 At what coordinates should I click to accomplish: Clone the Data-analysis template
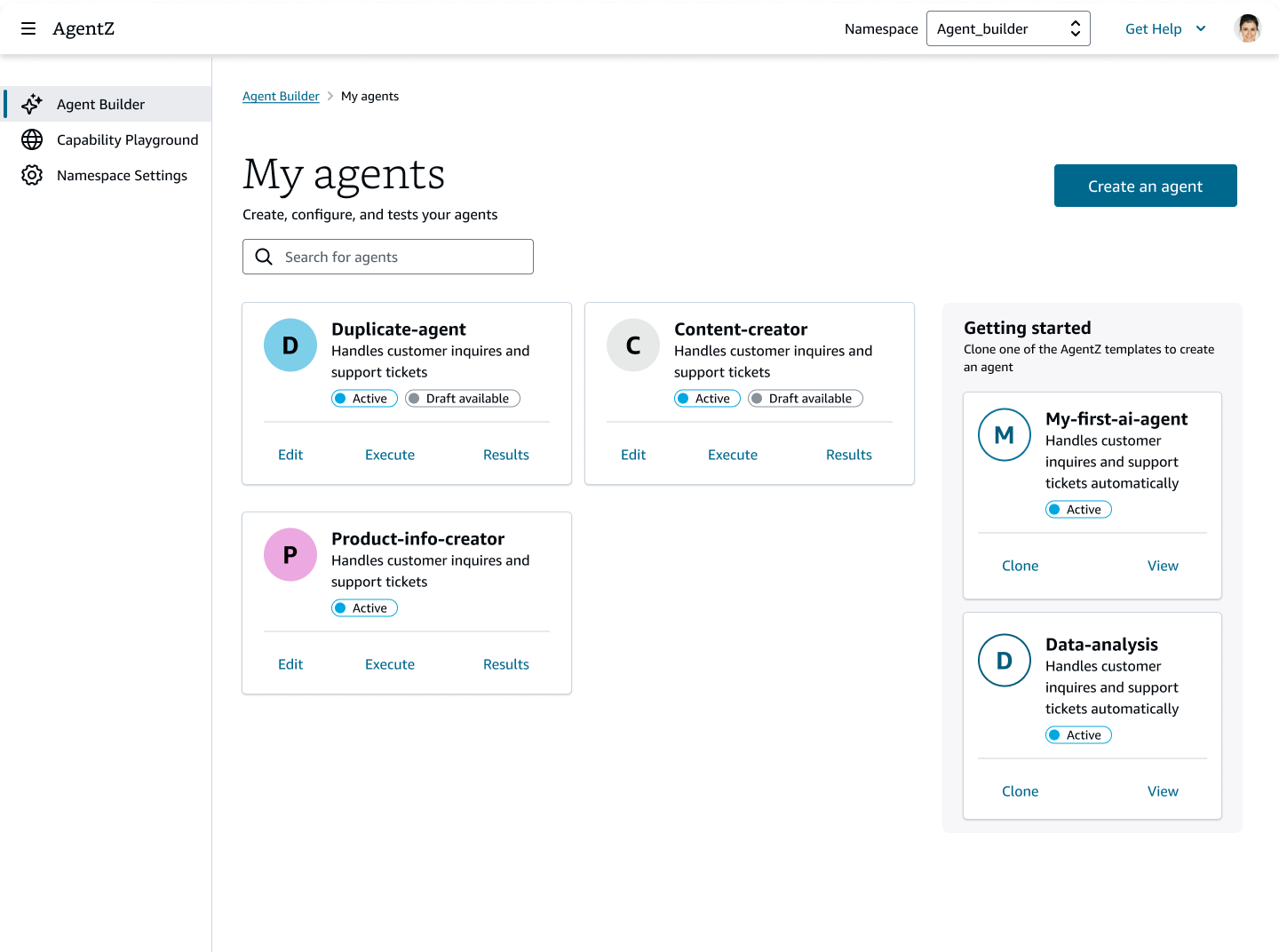click(1020, 790)
